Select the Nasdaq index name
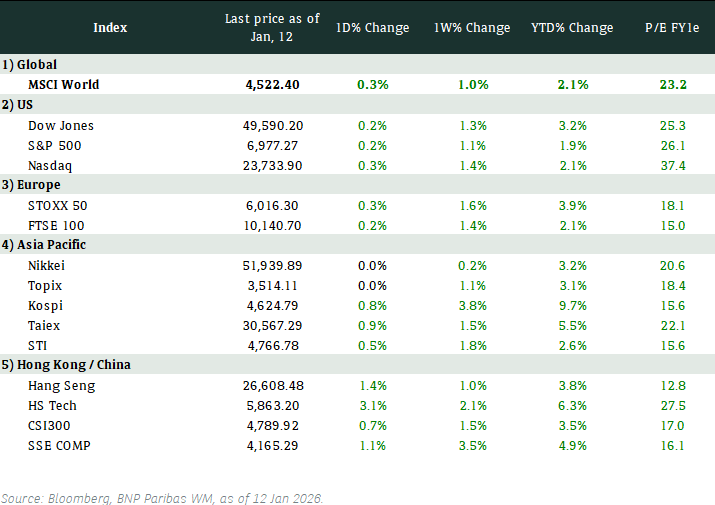 click(52, 165)
